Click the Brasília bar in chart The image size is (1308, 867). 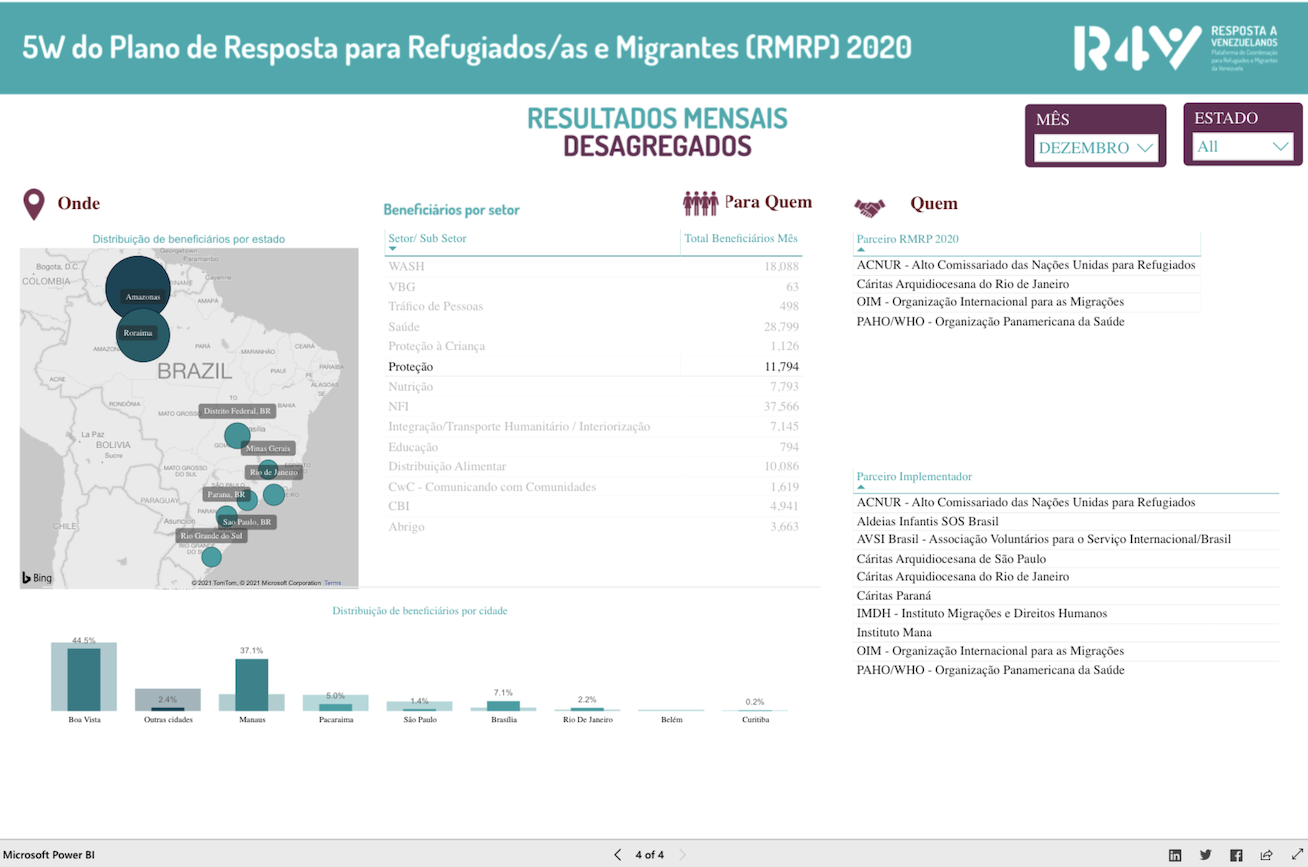click(504, 705)
